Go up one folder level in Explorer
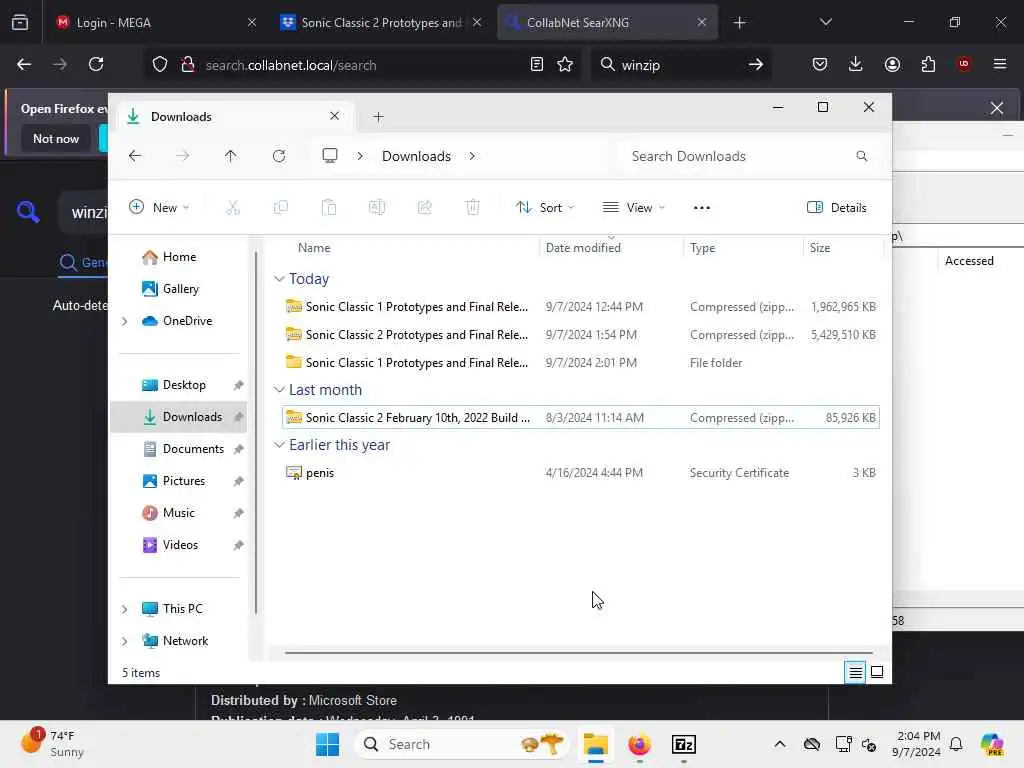Viewport: 1024px width, 768px height. click(231, 156)
